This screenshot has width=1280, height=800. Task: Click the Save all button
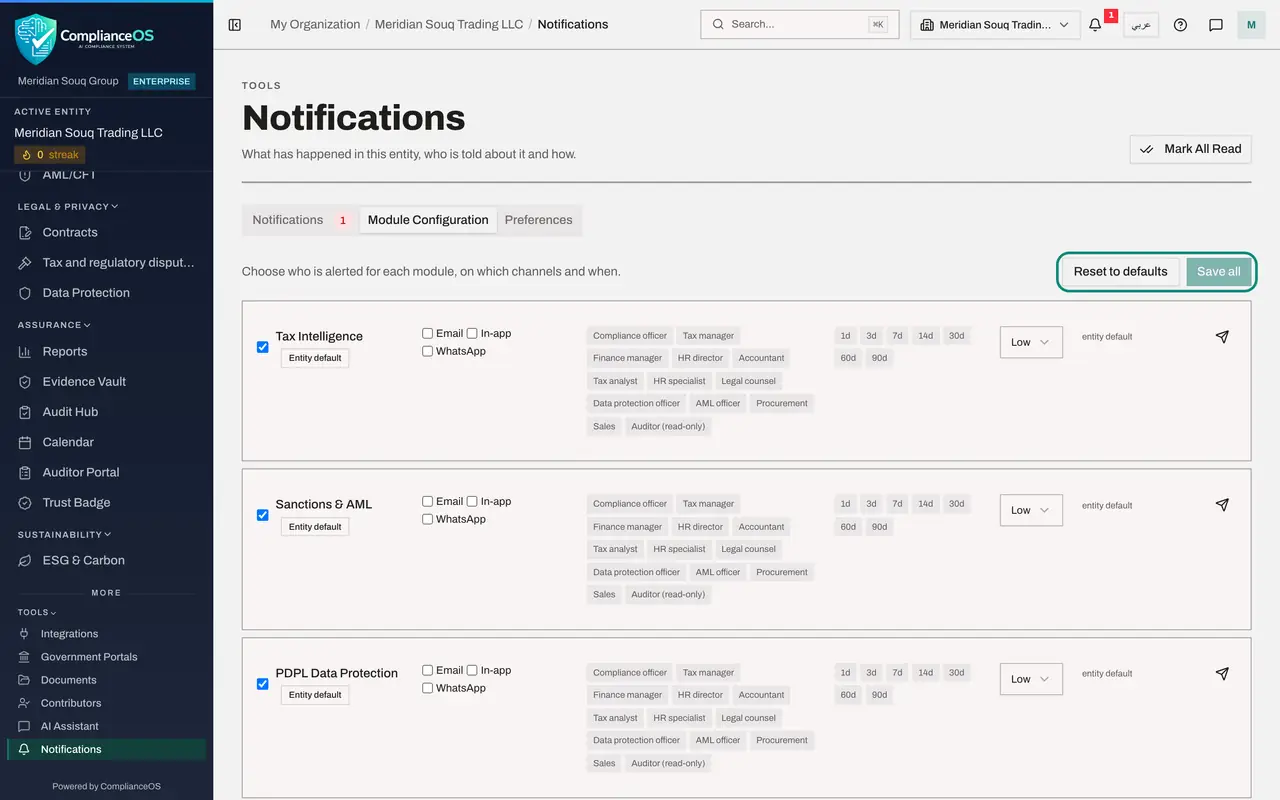(x=1219, y=271)
